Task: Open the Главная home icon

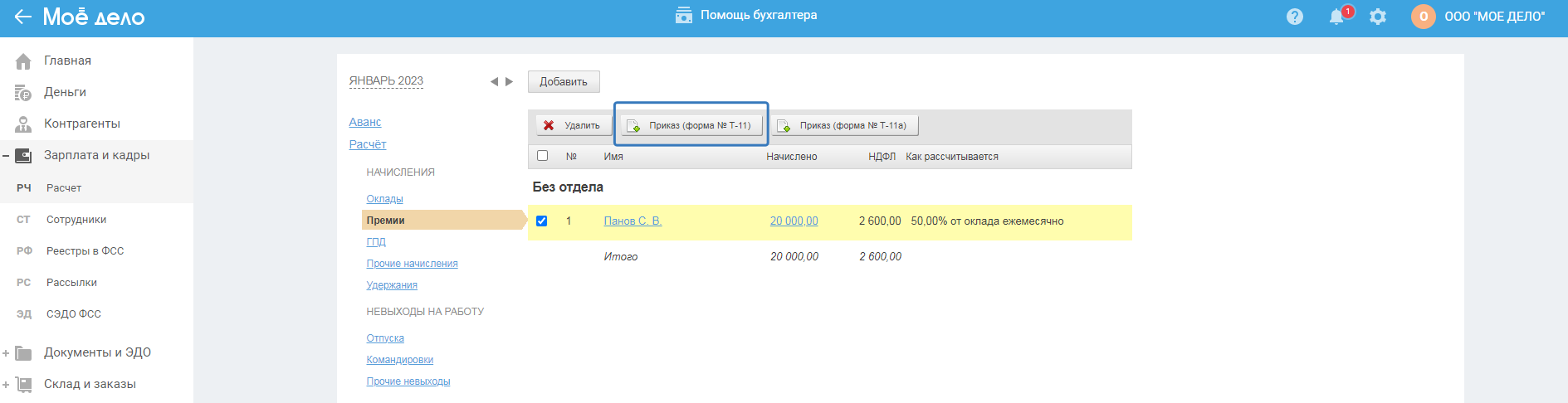Action: (23, 61)
